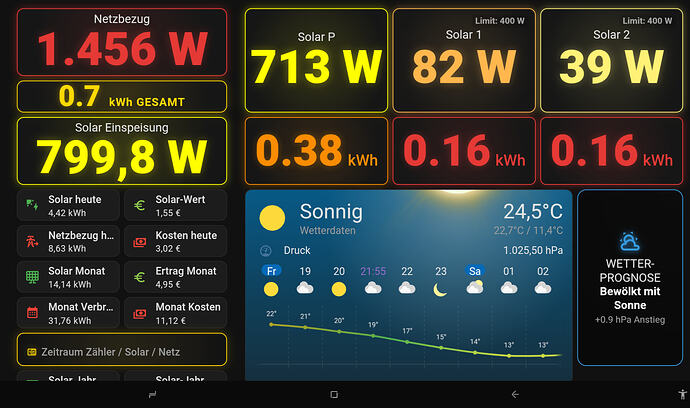Screen dimensions: 690x408
Task: Click the Limit: 400 W label on Solar 2
Action: coord(647,21)
